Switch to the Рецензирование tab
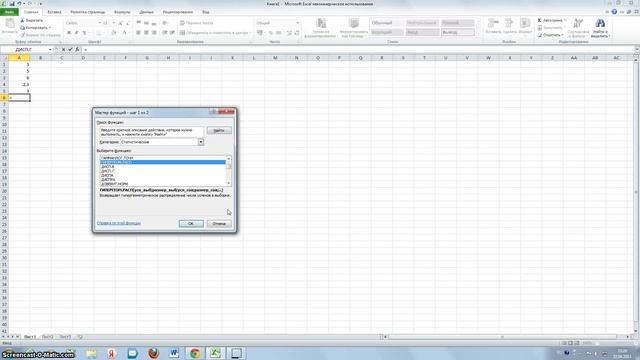Viewport: 640px width, 360px height. click(178, 12)
